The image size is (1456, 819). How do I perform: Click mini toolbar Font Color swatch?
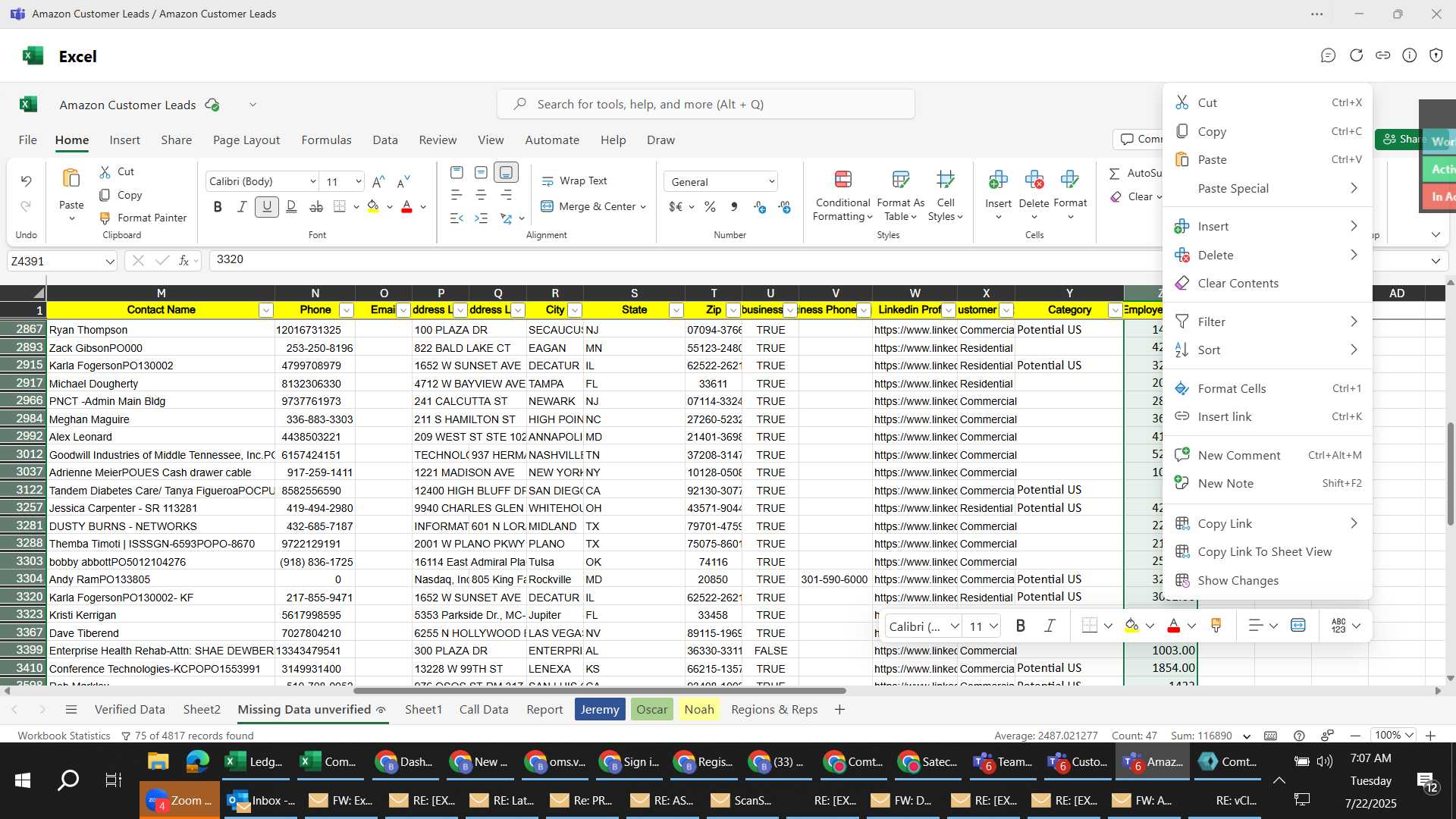(x=1174, y=626)
